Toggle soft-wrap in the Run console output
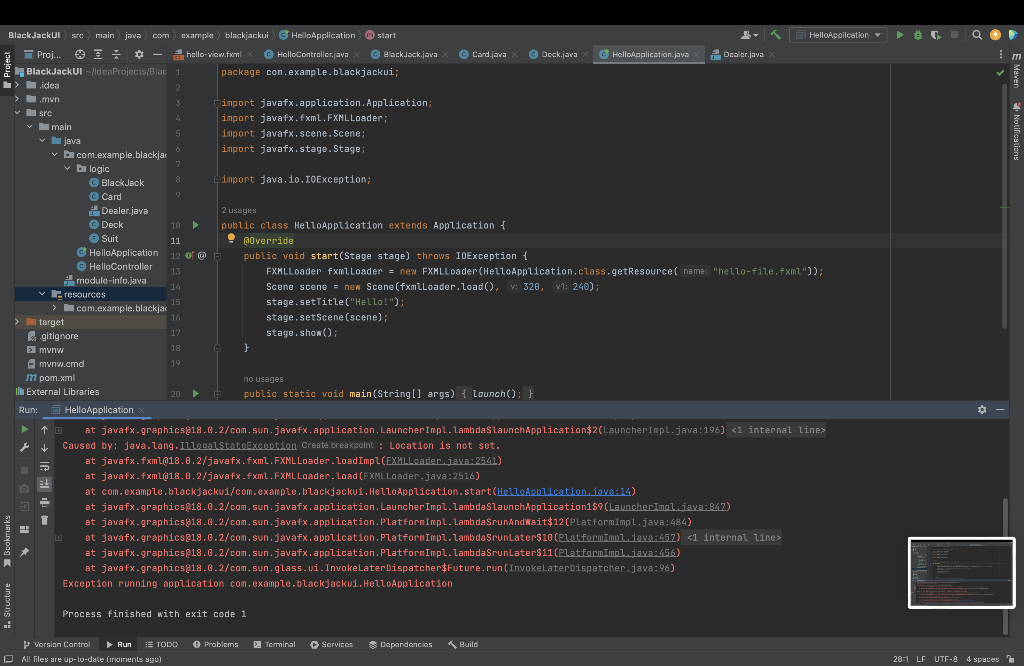 45,467
